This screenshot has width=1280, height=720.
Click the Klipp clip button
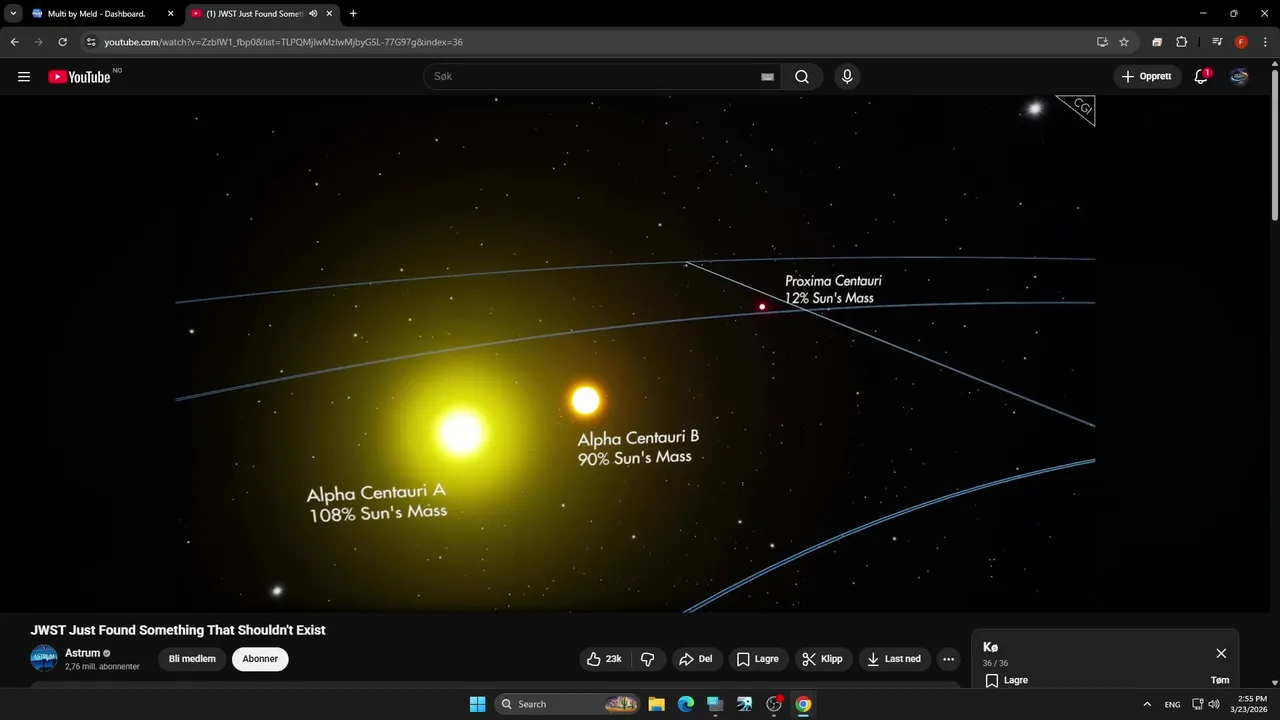[x=823, y=659]
